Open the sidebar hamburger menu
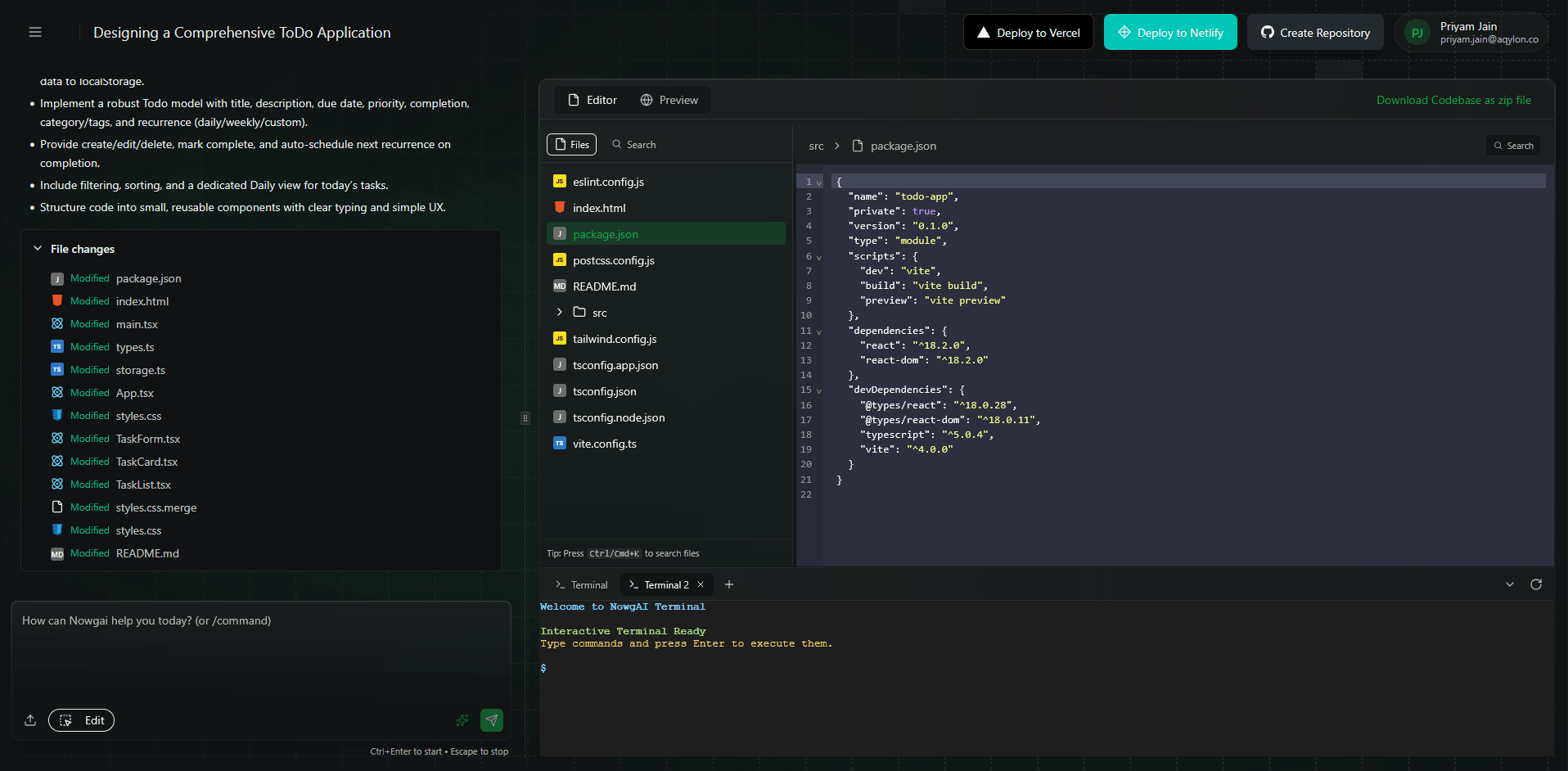Screen dimensions: 1568x771 pyautogui.click(x=34, y=31)
